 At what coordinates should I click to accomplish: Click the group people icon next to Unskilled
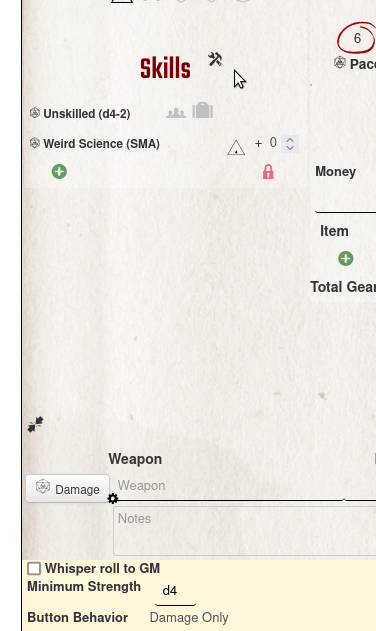click(x=176, y=113)
